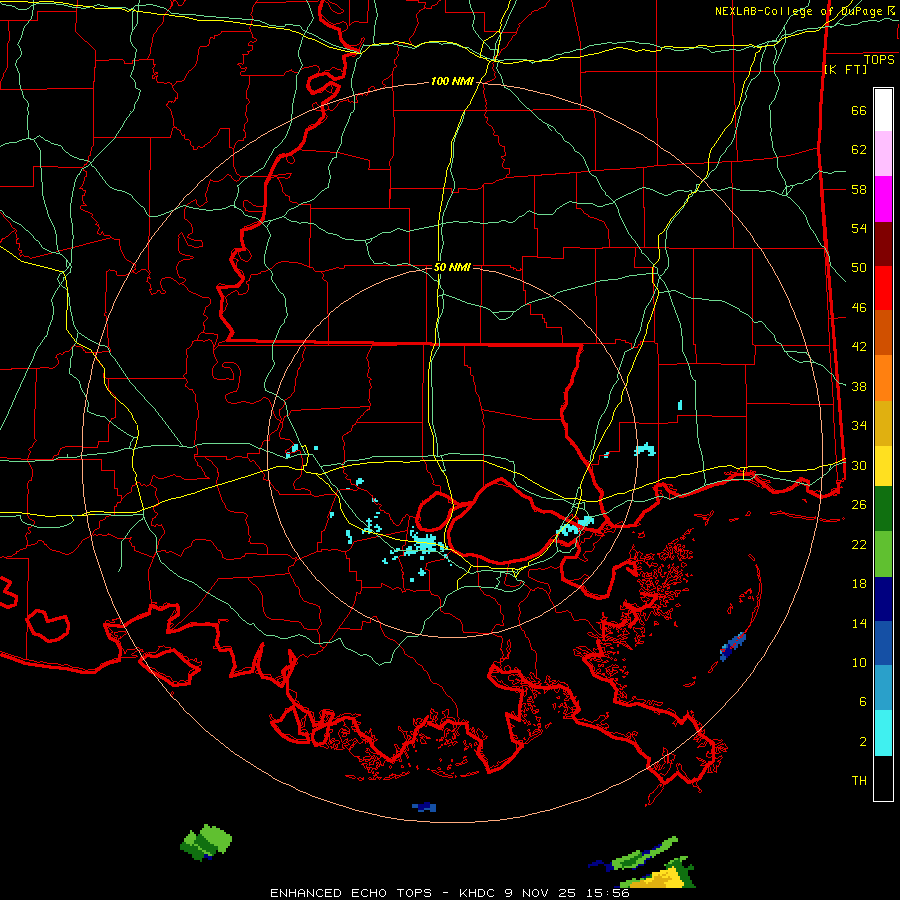Image resolution: width=900 pixels, height=900 pixels.
Task: Click the "TOPS" legend title
Action: [x=879, y=59]
